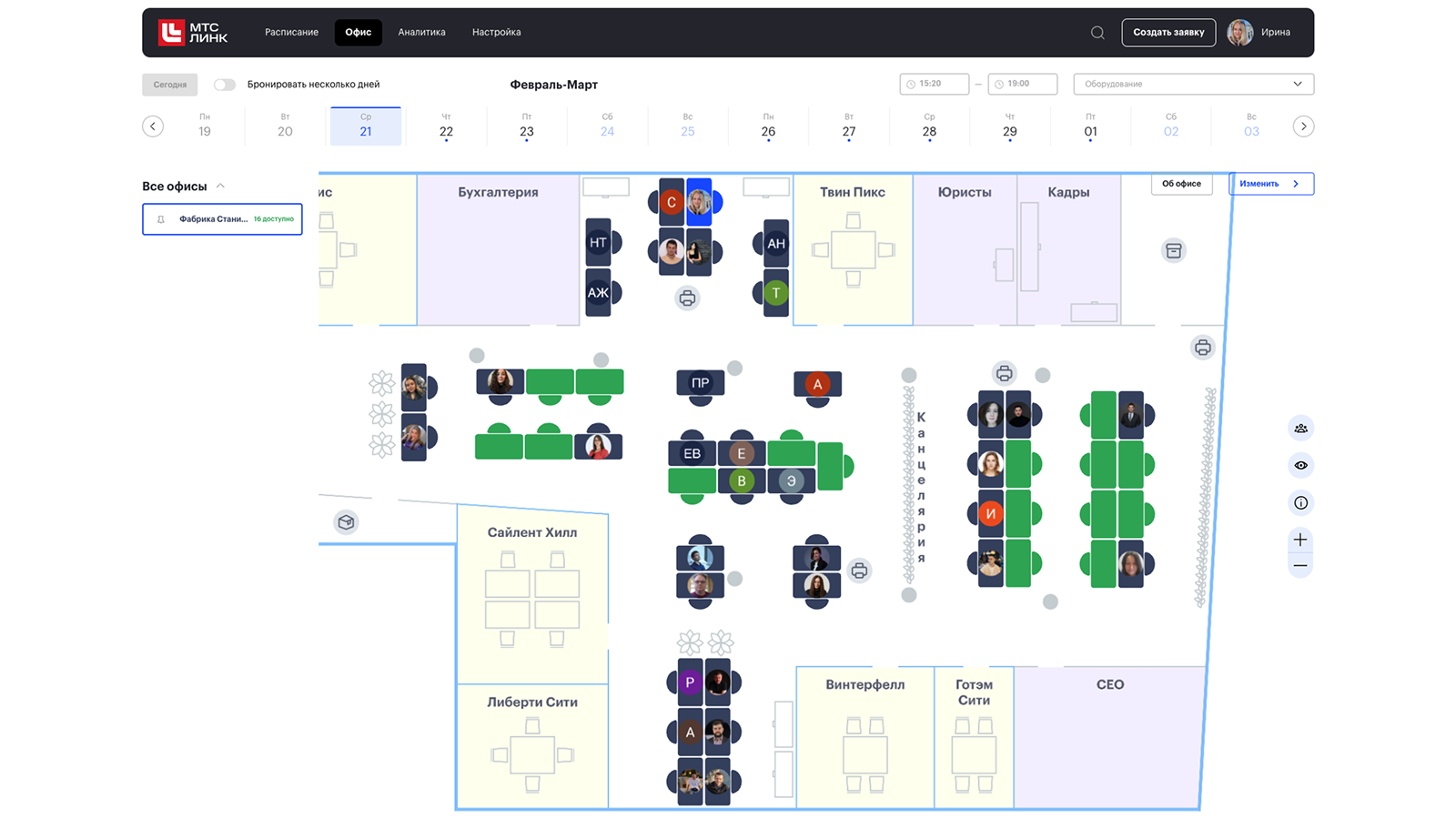
Task: Go to previous week arrow
Action: click(153, 126)
